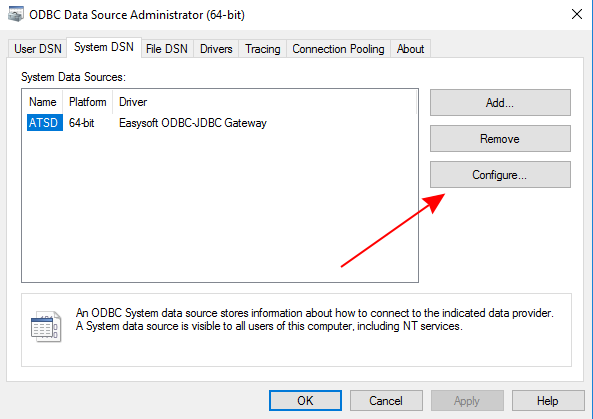Click the Name column header
Image resolution: width=593 pixels, height=419 pixels.
[x=43, y=102]
